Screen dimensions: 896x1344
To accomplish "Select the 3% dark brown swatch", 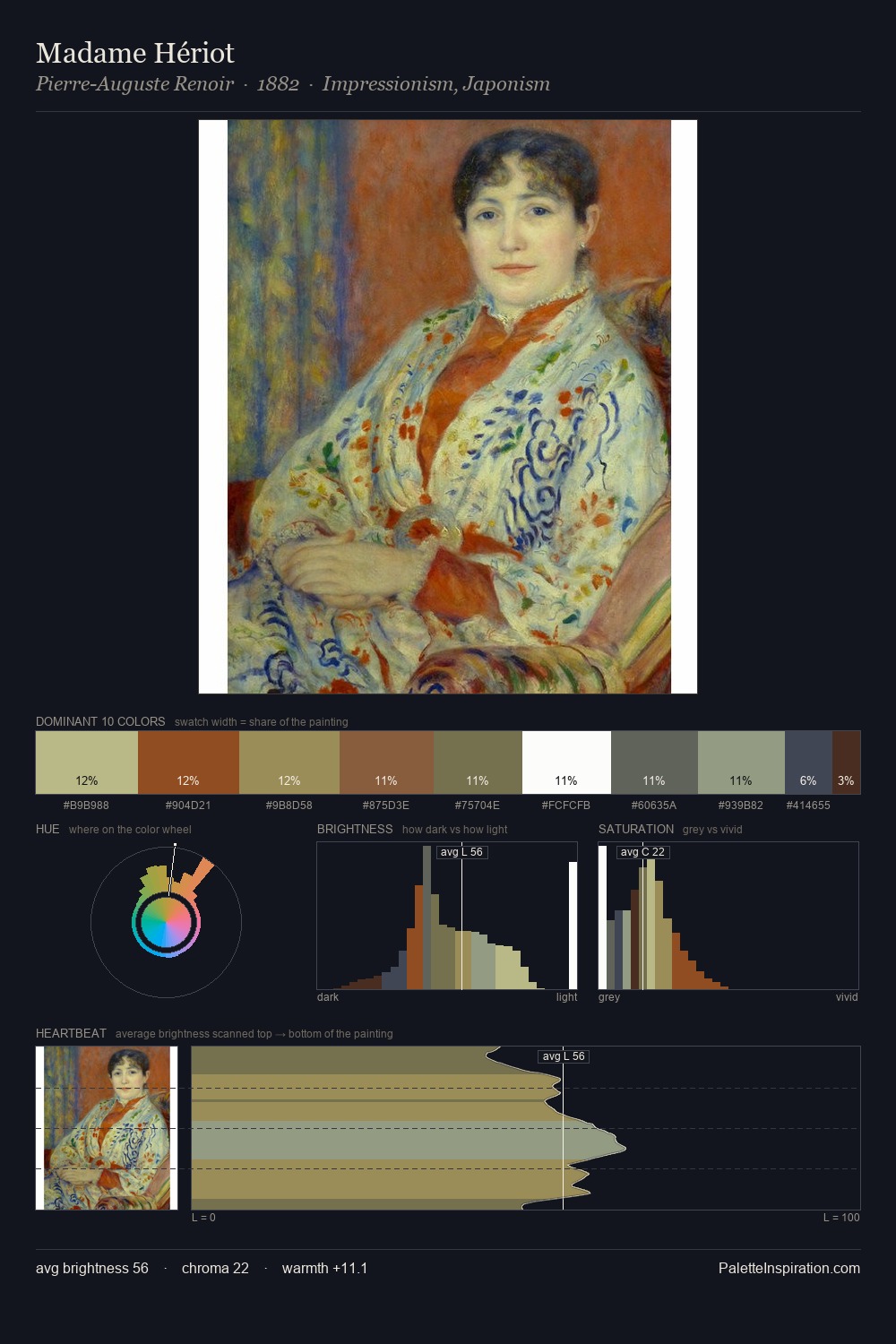I will [846, 762].
